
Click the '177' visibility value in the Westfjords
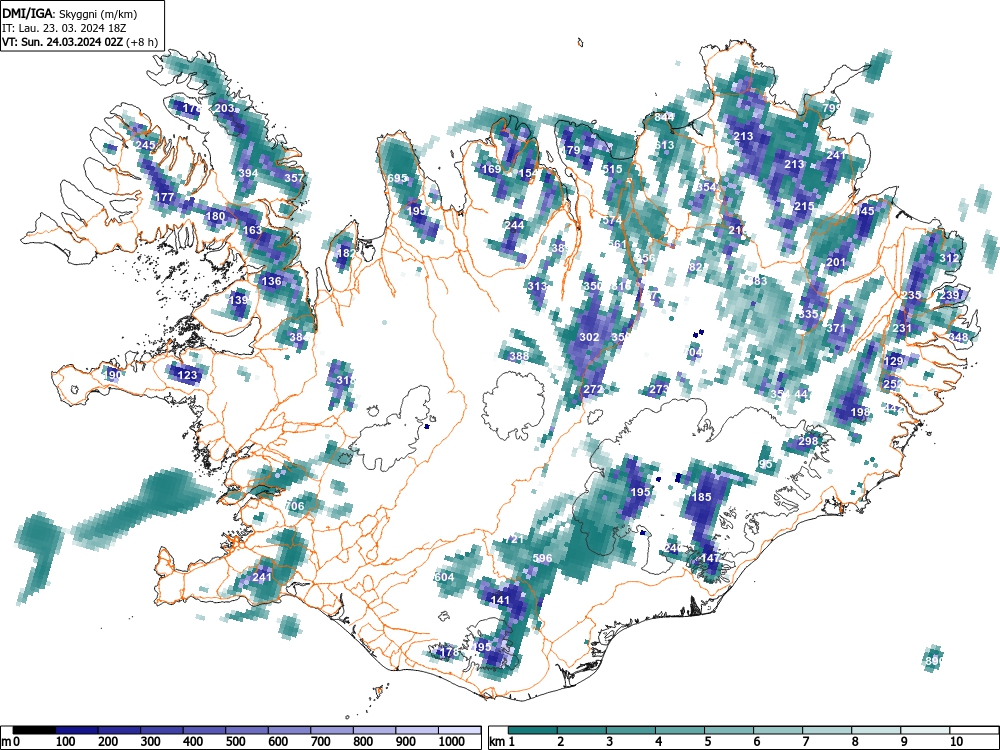[x=165, y=197]
